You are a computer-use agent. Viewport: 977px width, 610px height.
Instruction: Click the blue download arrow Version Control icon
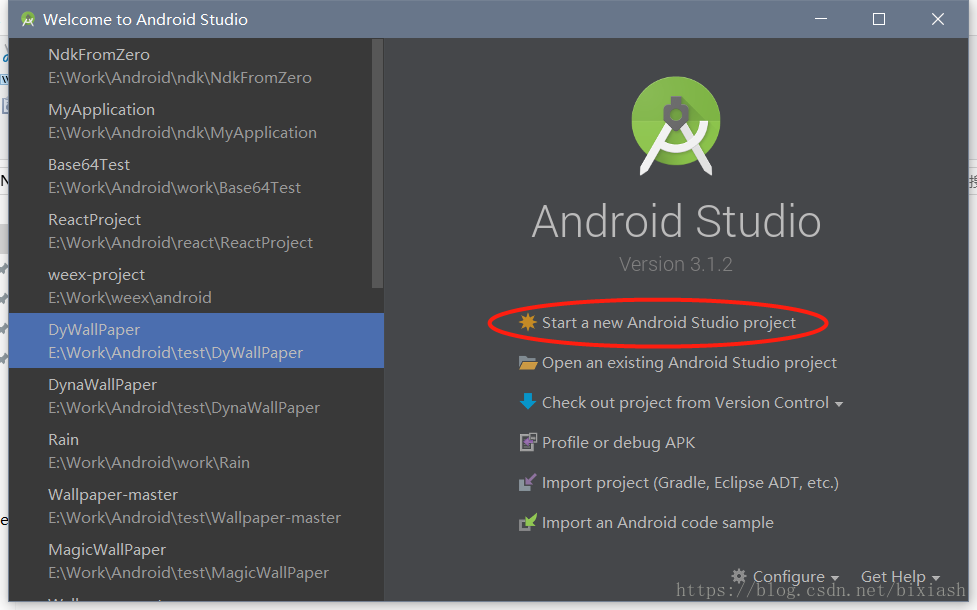(x=528, y=402)
